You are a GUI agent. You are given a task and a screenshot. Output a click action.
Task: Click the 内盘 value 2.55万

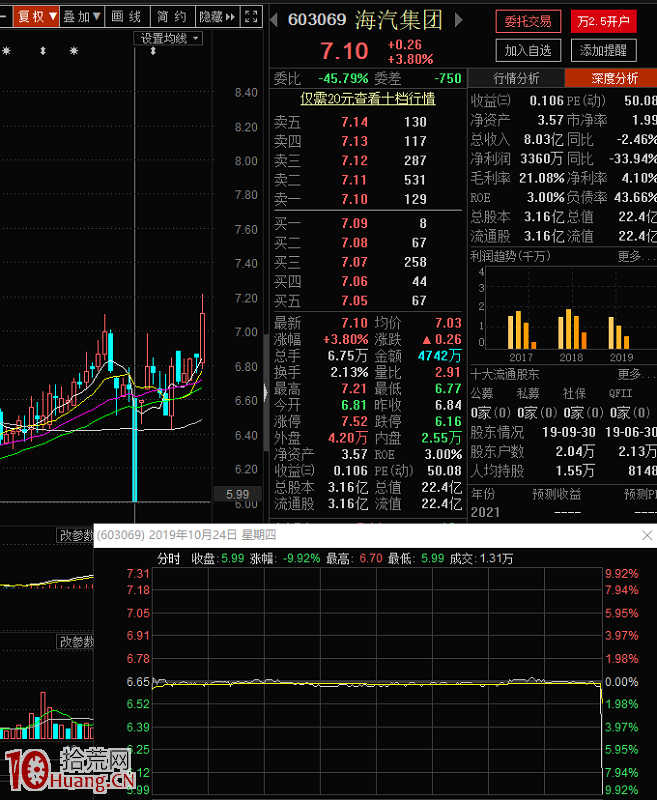click(x=442, y=438)
